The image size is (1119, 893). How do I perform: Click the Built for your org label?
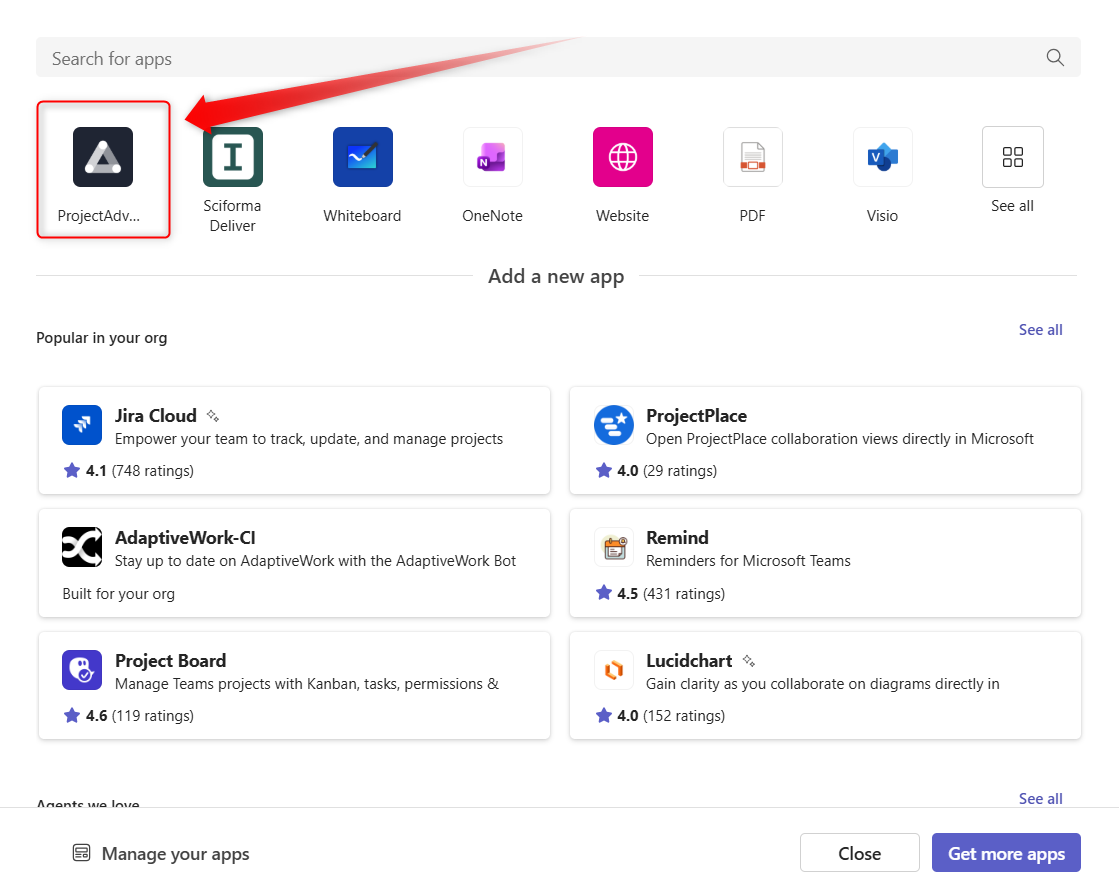click(x=118, y=594)
